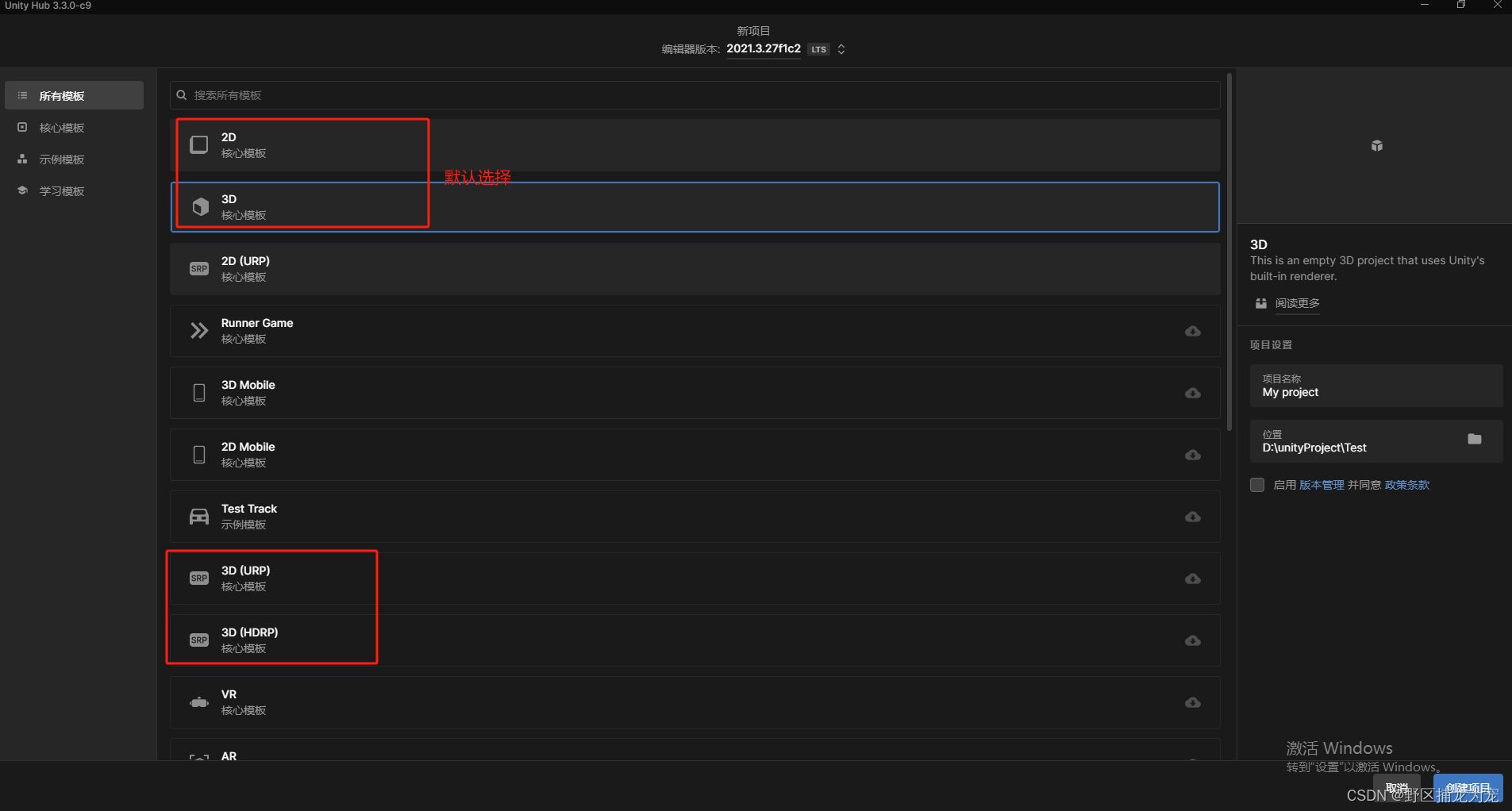
Task: Switch to 示例模板 category
Action: [x=74, y=159]
